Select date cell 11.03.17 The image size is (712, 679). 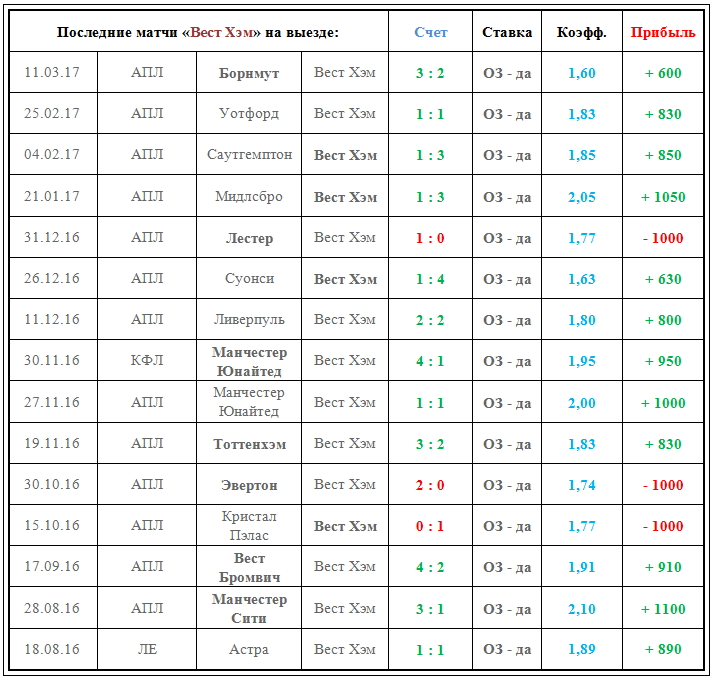point(52,73)
